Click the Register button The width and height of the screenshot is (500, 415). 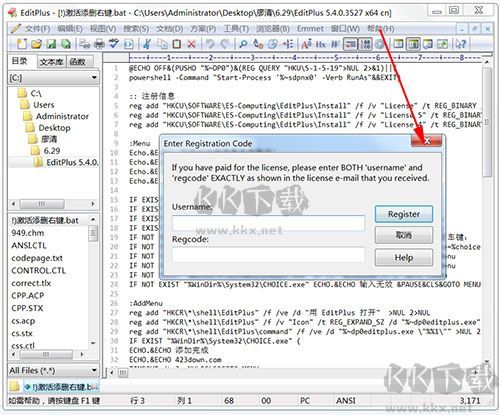(404, 214)
